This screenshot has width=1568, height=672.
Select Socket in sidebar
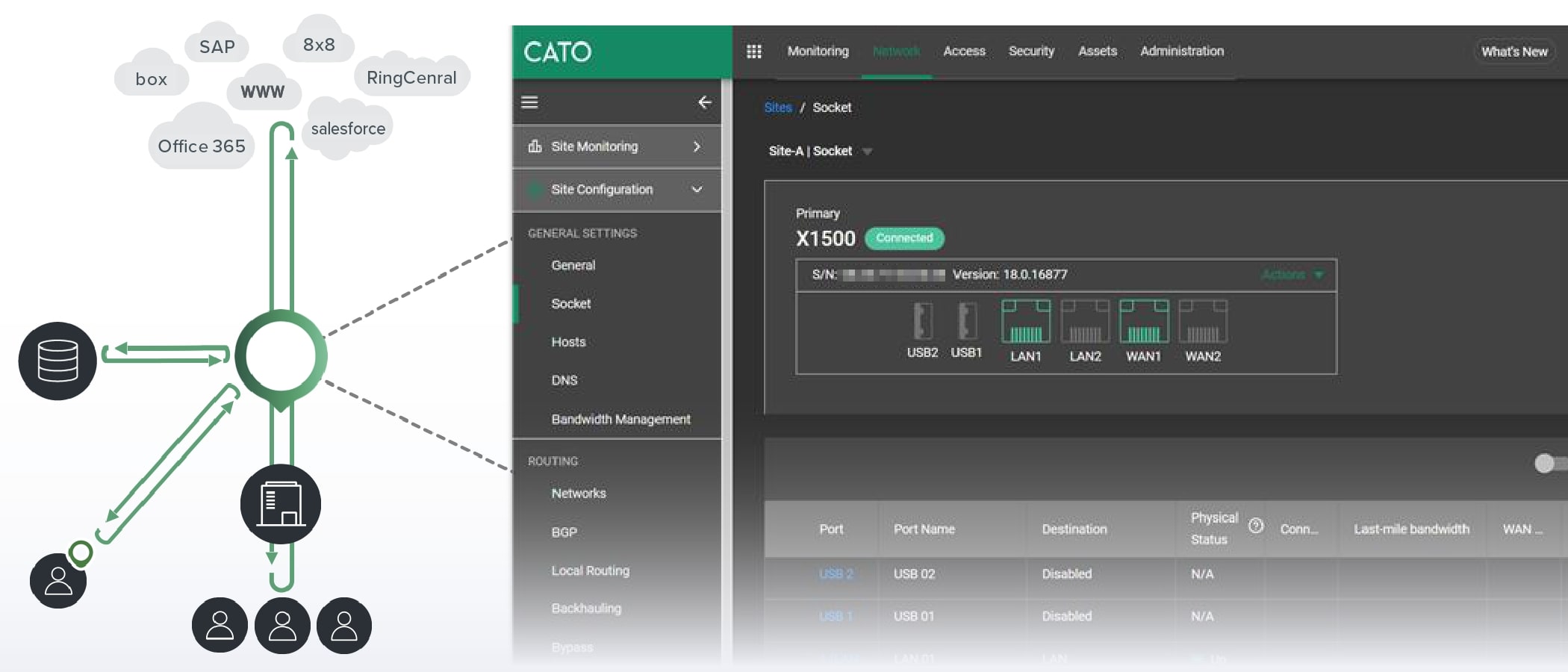571,304
